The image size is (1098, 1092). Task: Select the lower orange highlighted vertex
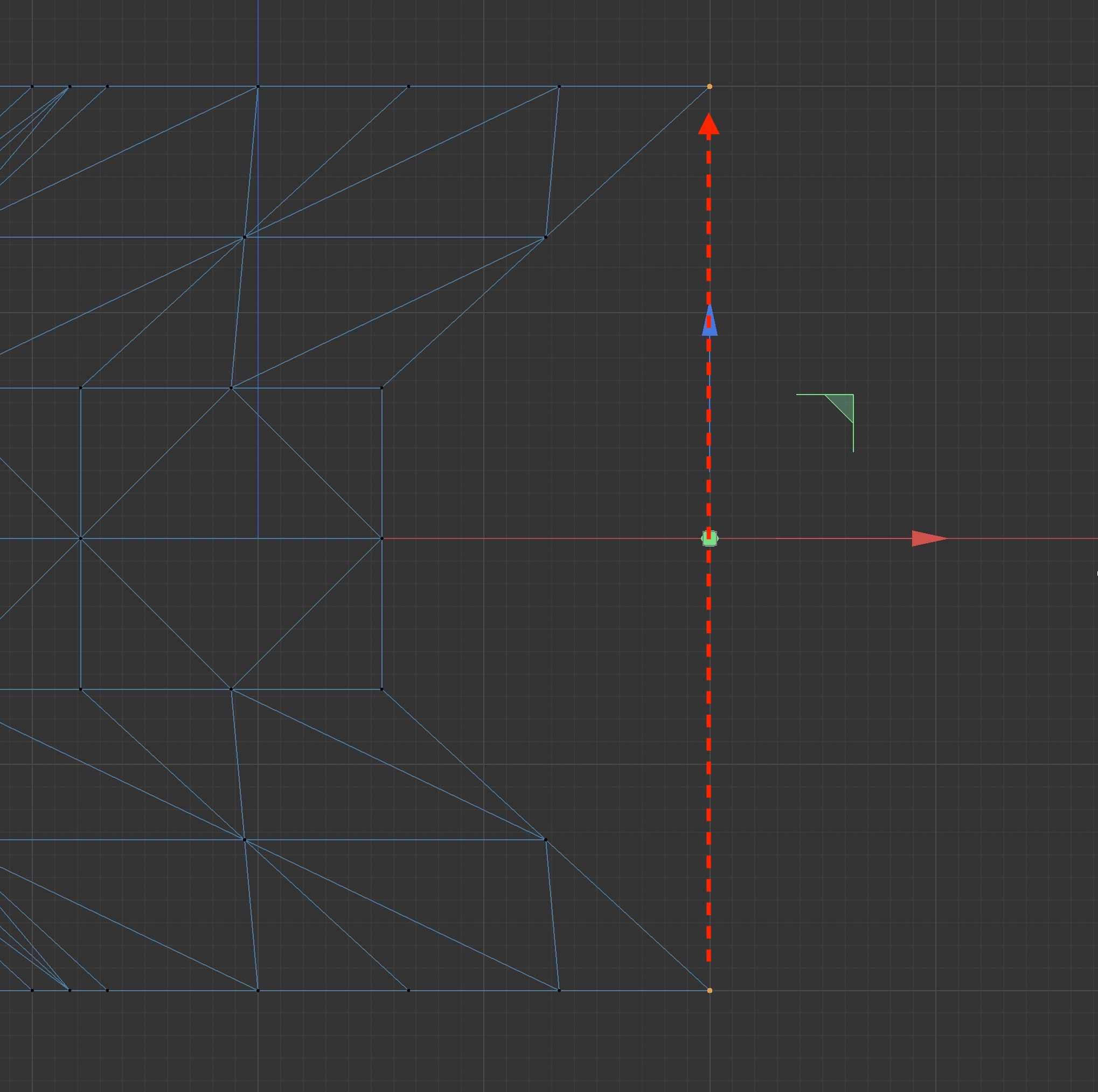[709, 990]
